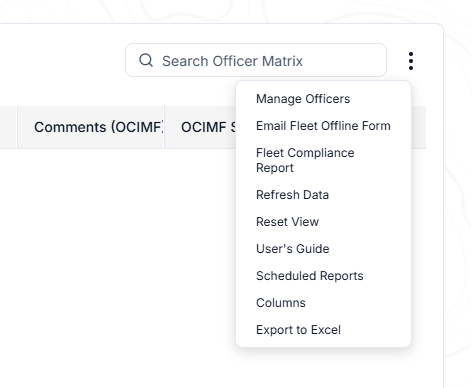Open the Fleet Compliance Report option
Screen dimensions: 471x388
click(x=305, y=160)
